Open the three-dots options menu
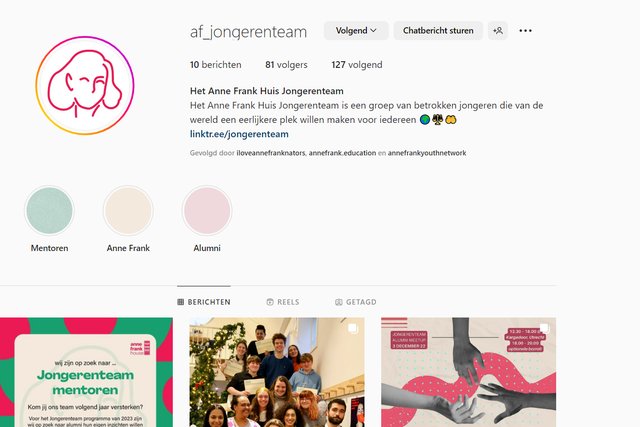Viewport: 640px width, 427px height. [525, 31]
